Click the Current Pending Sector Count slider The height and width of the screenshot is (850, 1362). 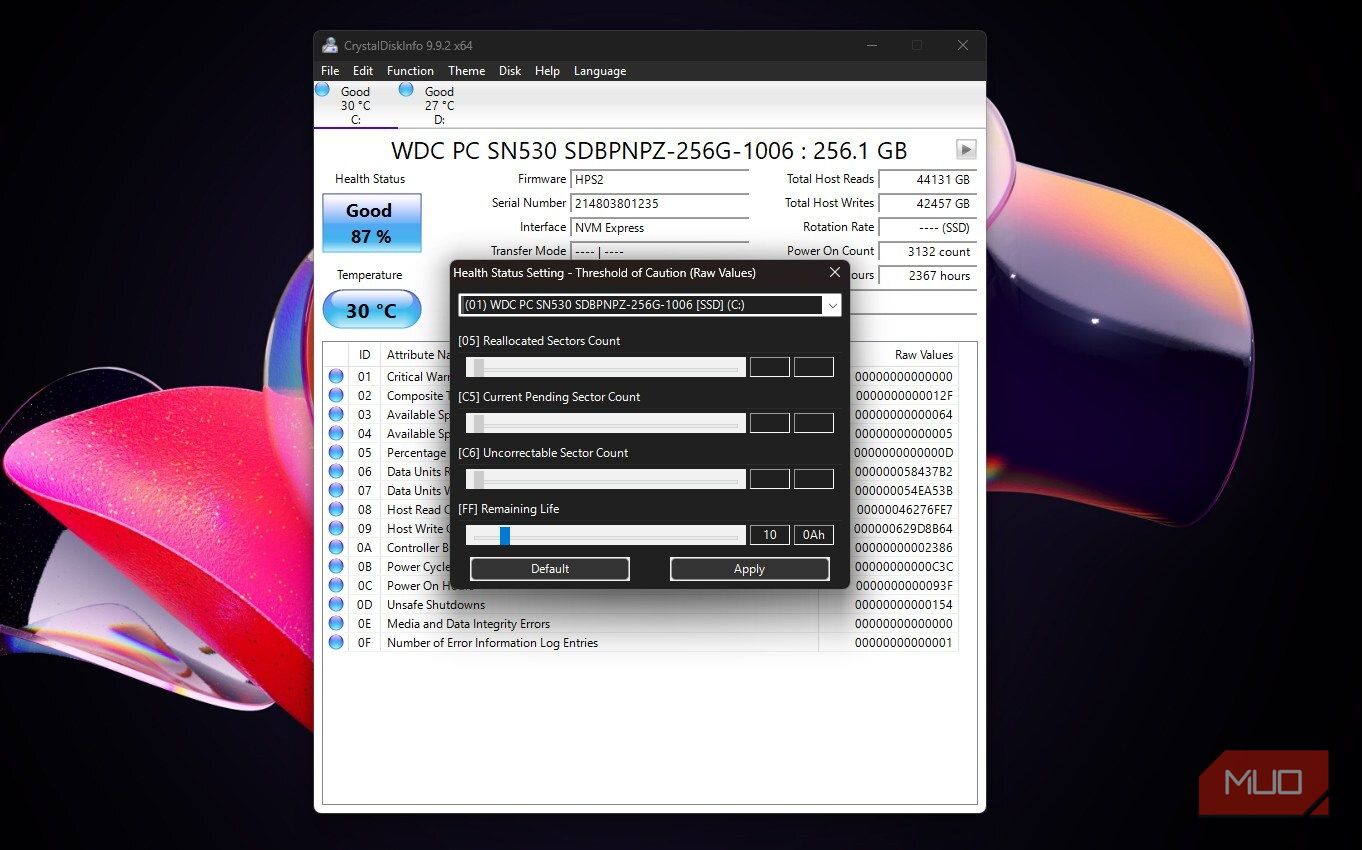pos(606,424)
